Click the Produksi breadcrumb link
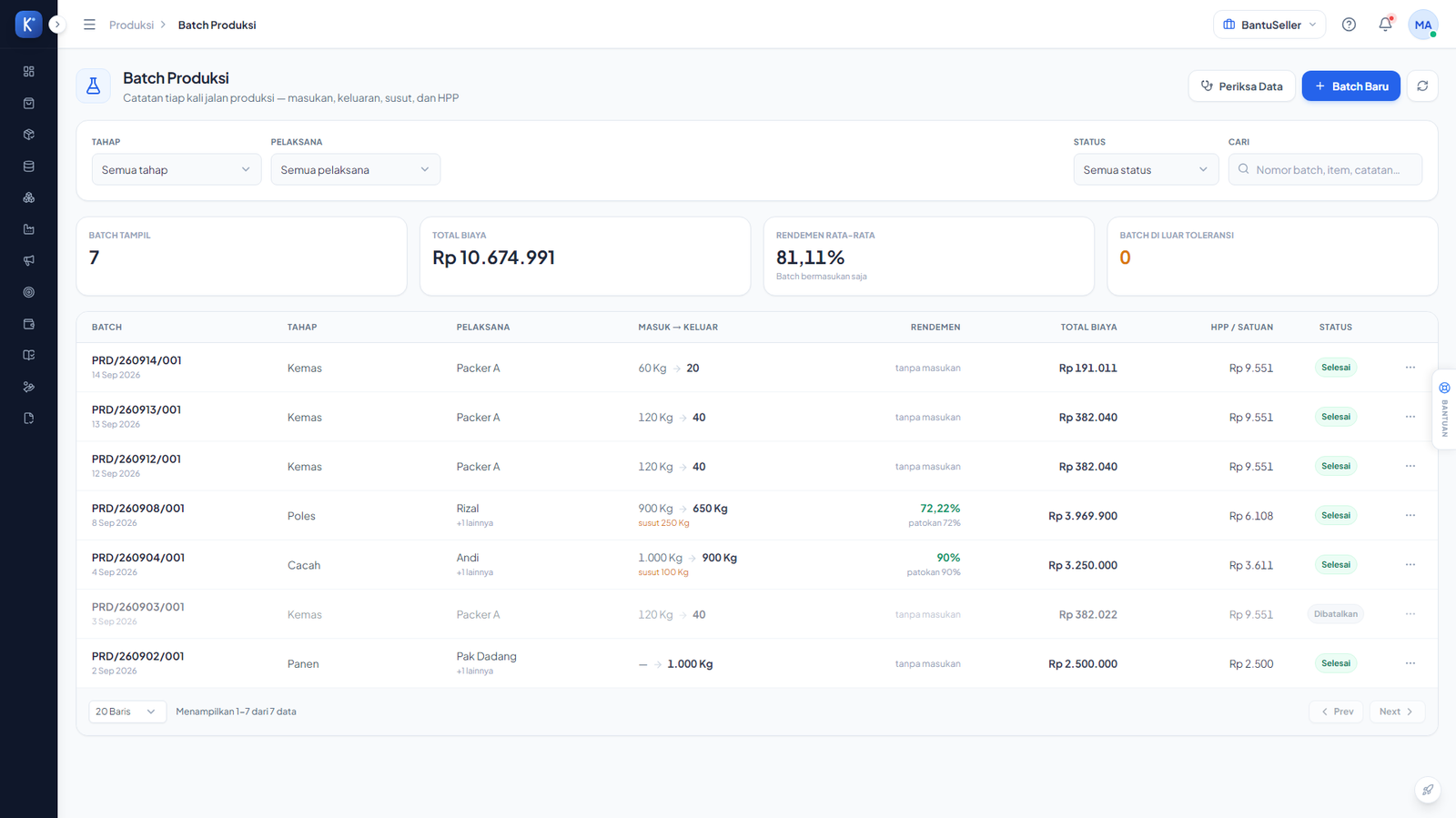Screen dimensions: 1456x818 [131, 25]
